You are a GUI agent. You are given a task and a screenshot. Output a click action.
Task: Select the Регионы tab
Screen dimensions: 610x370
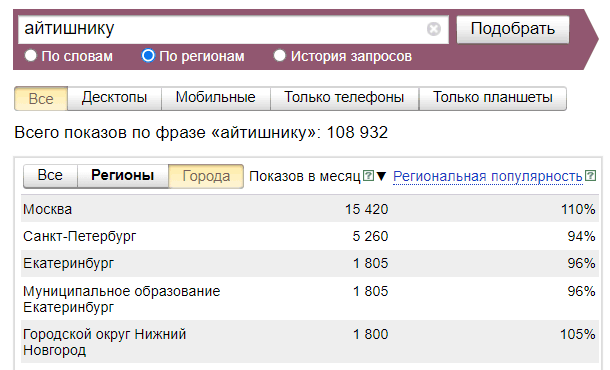123,176
